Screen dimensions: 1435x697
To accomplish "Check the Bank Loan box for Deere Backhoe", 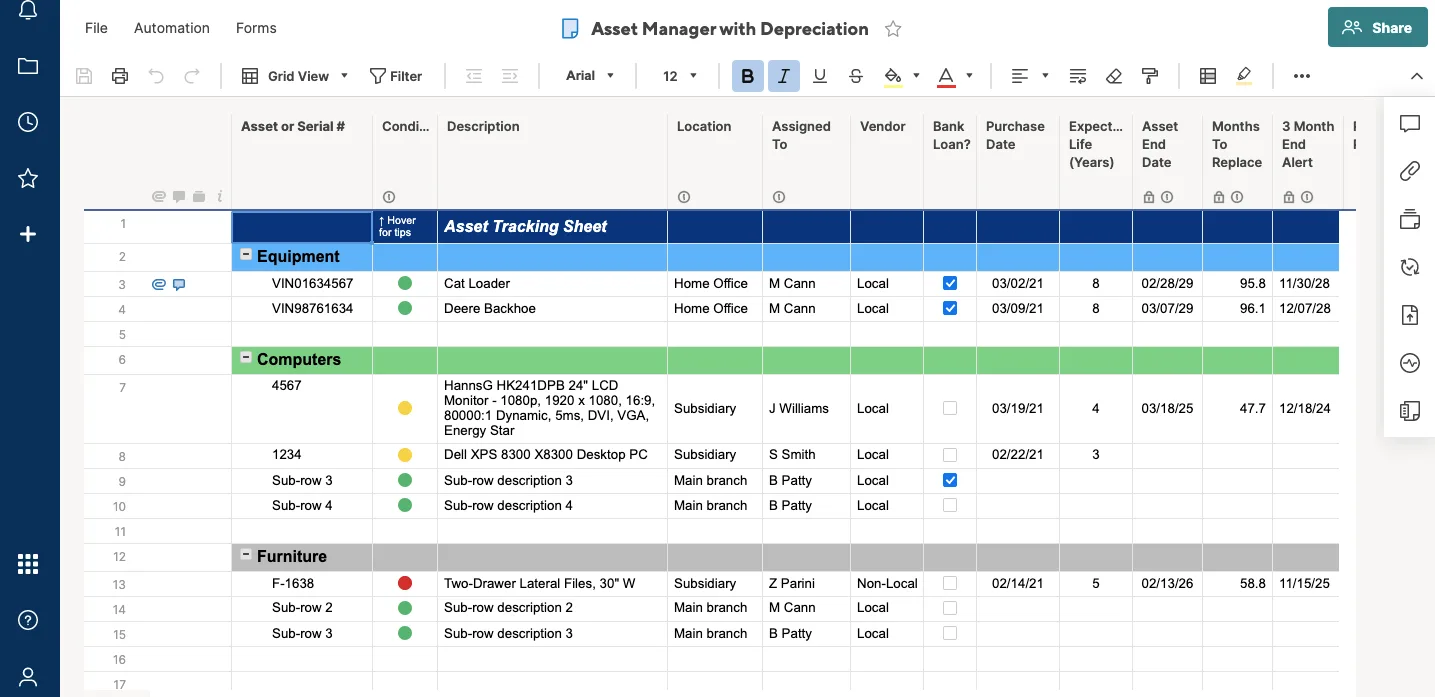I will coord(949,308).
